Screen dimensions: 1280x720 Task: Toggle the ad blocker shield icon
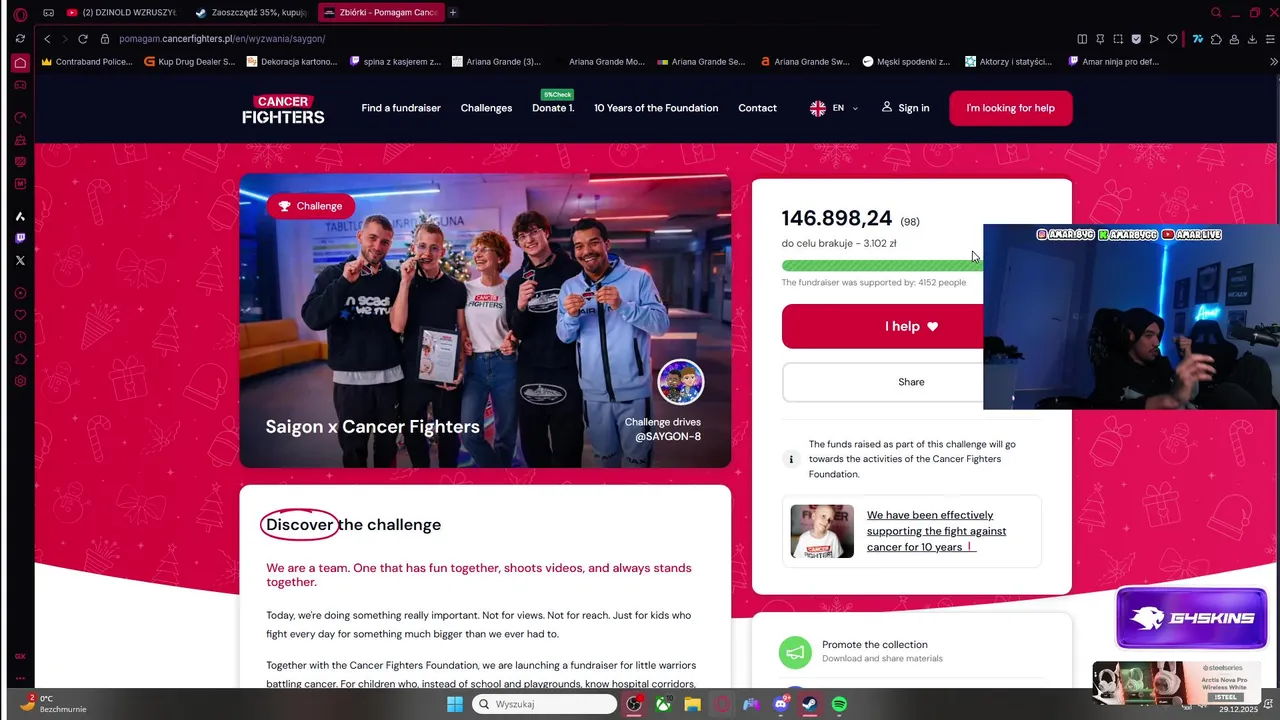click(1136, 39)
